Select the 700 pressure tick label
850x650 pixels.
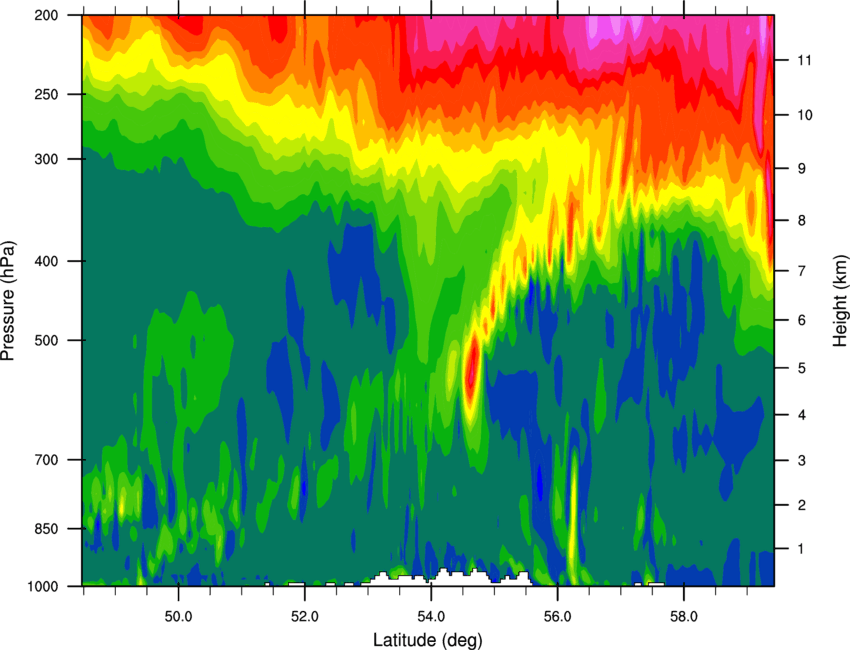point(47,460)
